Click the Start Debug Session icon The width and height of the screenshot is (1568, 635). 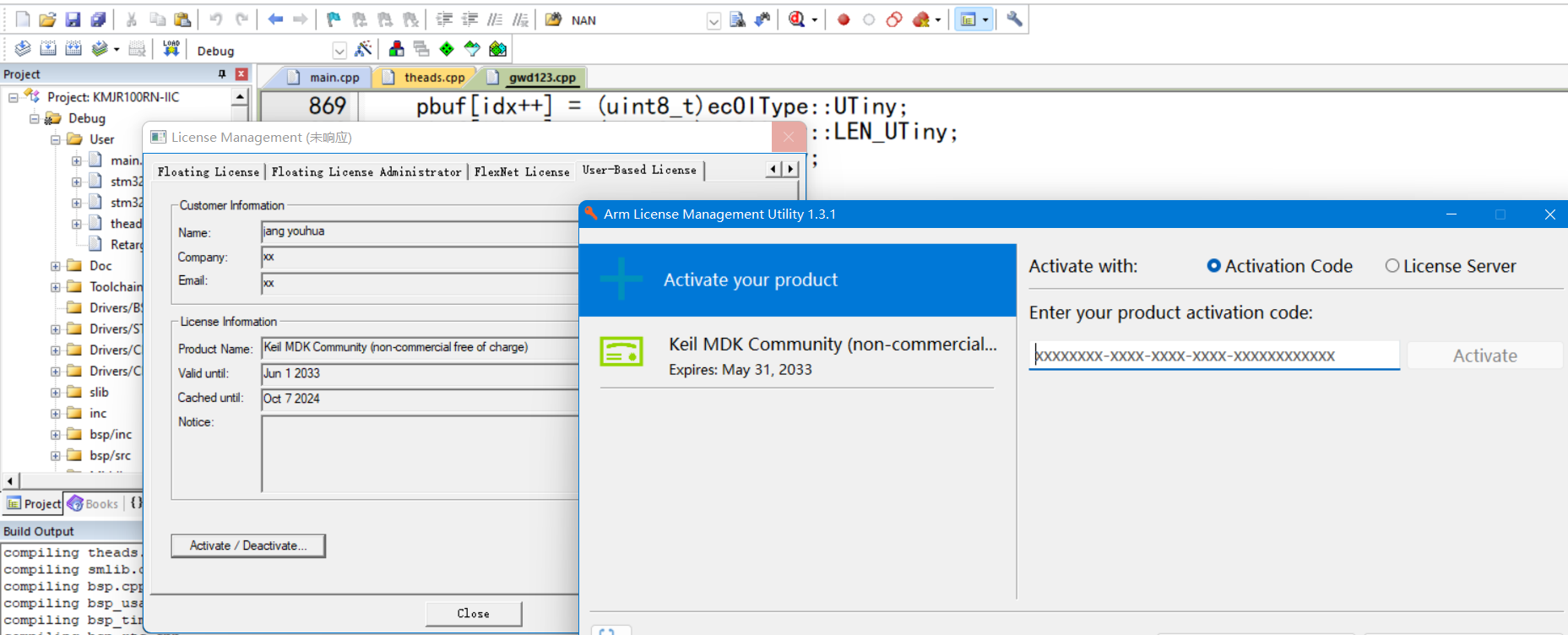point(796,19)
